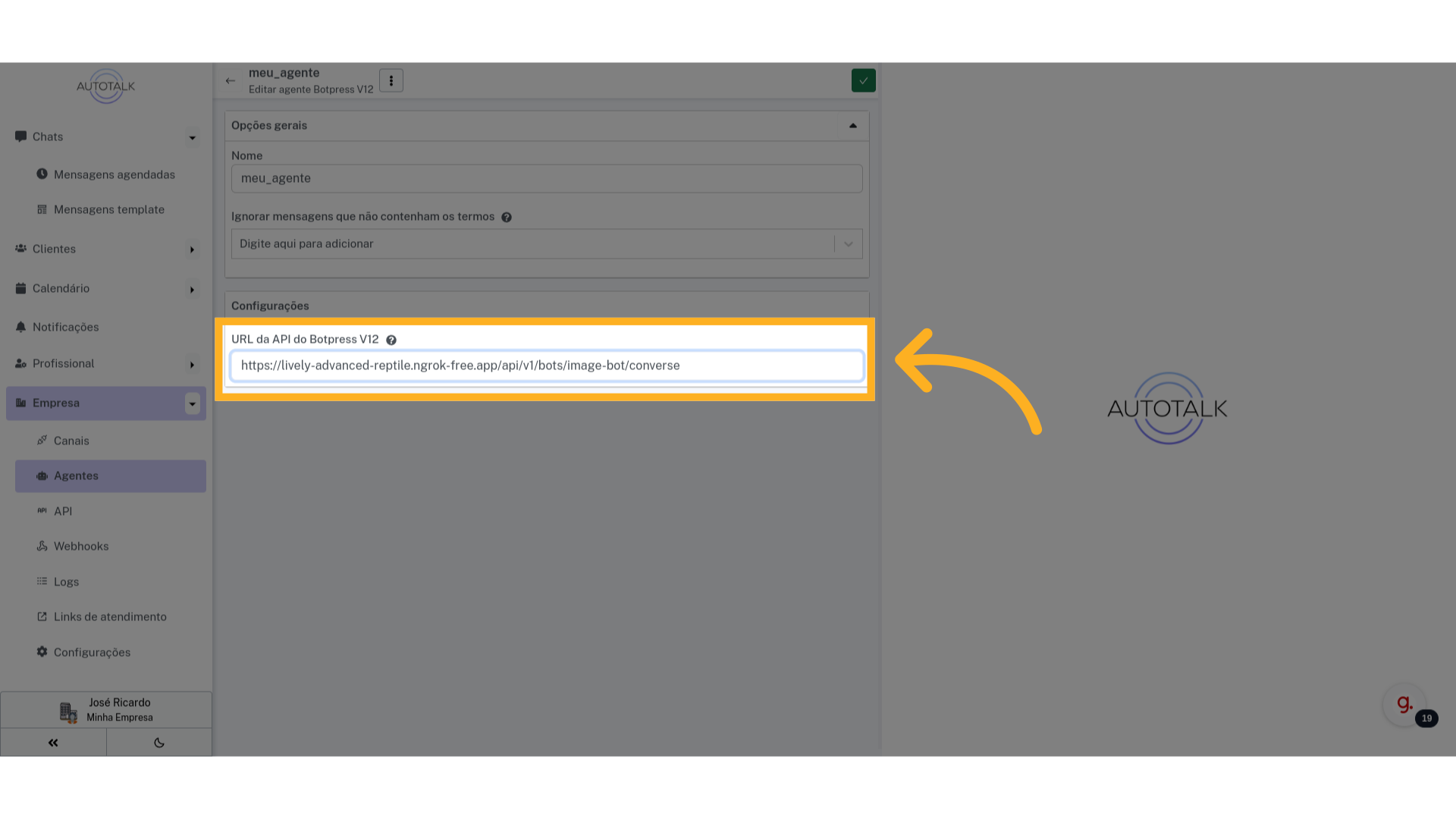Click the AutoTalk logo in the sidebar

click(105, 86)
